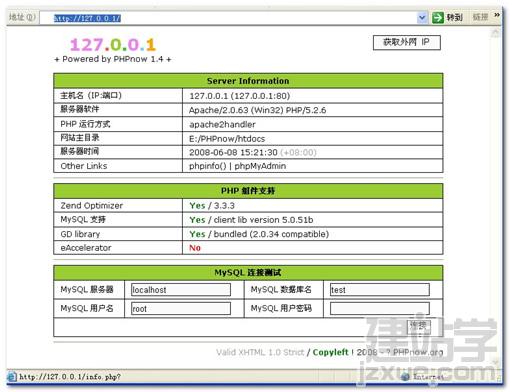Open the phpMyAdmin link

click(260, 166)
